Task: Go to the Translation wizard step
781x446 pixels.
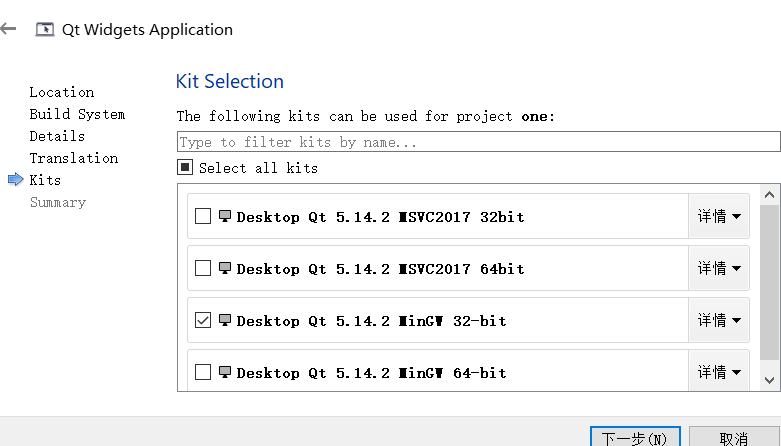Action: (74, 158)
